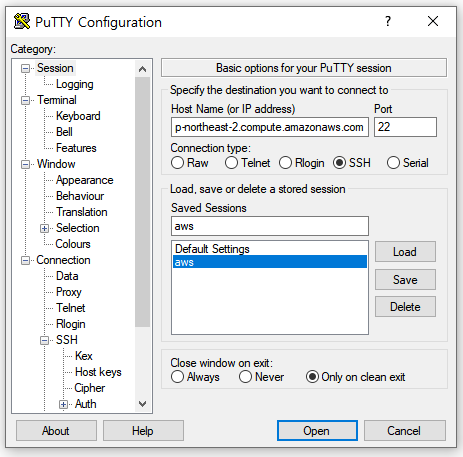The width and height of the screenshot is (463, 457).
Task: Click the category tree scroll down arrow
Action: 143,404
